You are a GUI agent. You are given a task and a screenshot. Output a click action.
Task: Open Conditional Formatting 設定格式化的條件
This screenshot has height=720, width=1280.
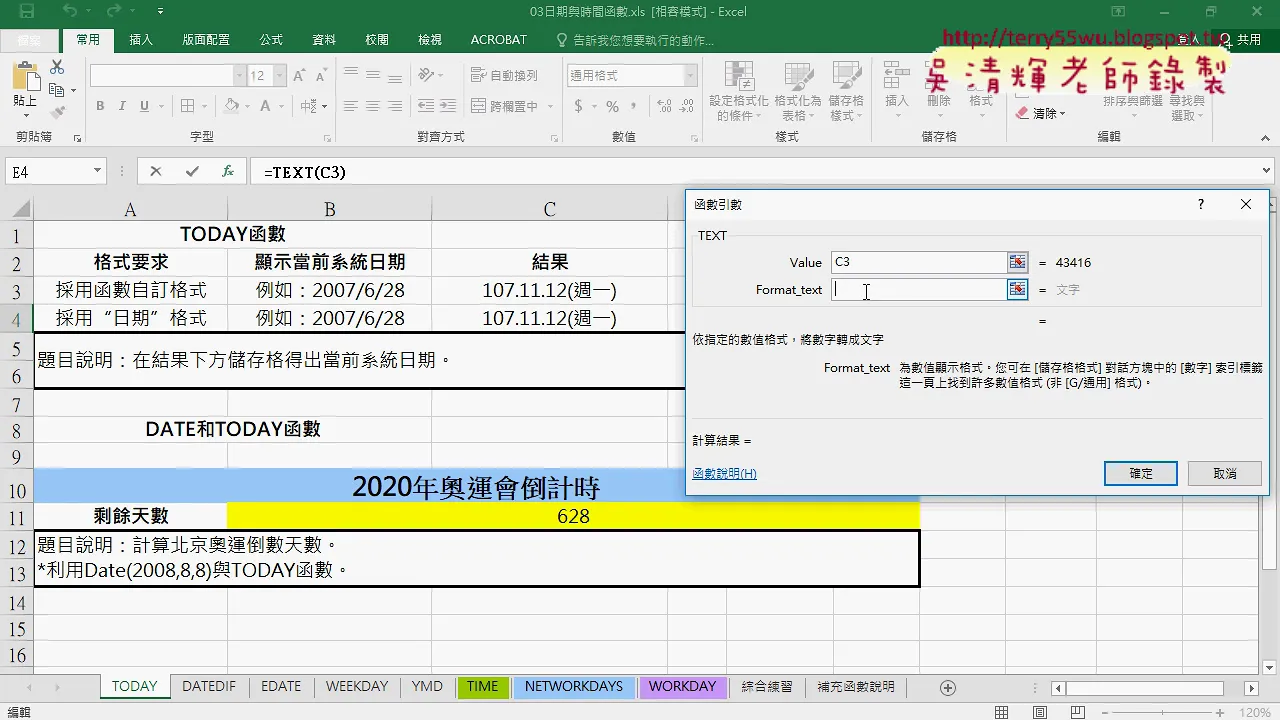pos(739,91)
